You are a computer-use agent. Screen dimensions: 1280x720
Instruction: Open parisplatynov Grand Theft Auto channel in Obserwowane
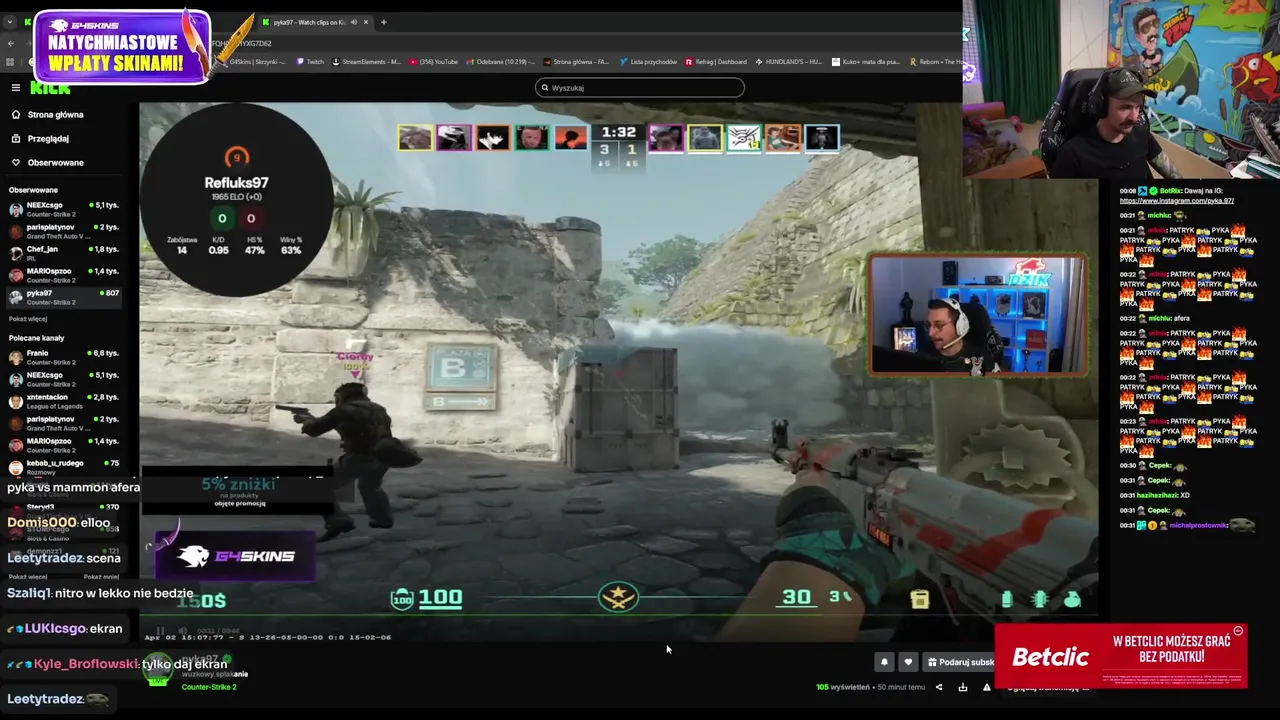pyautogui.click(x=65, y=231)
